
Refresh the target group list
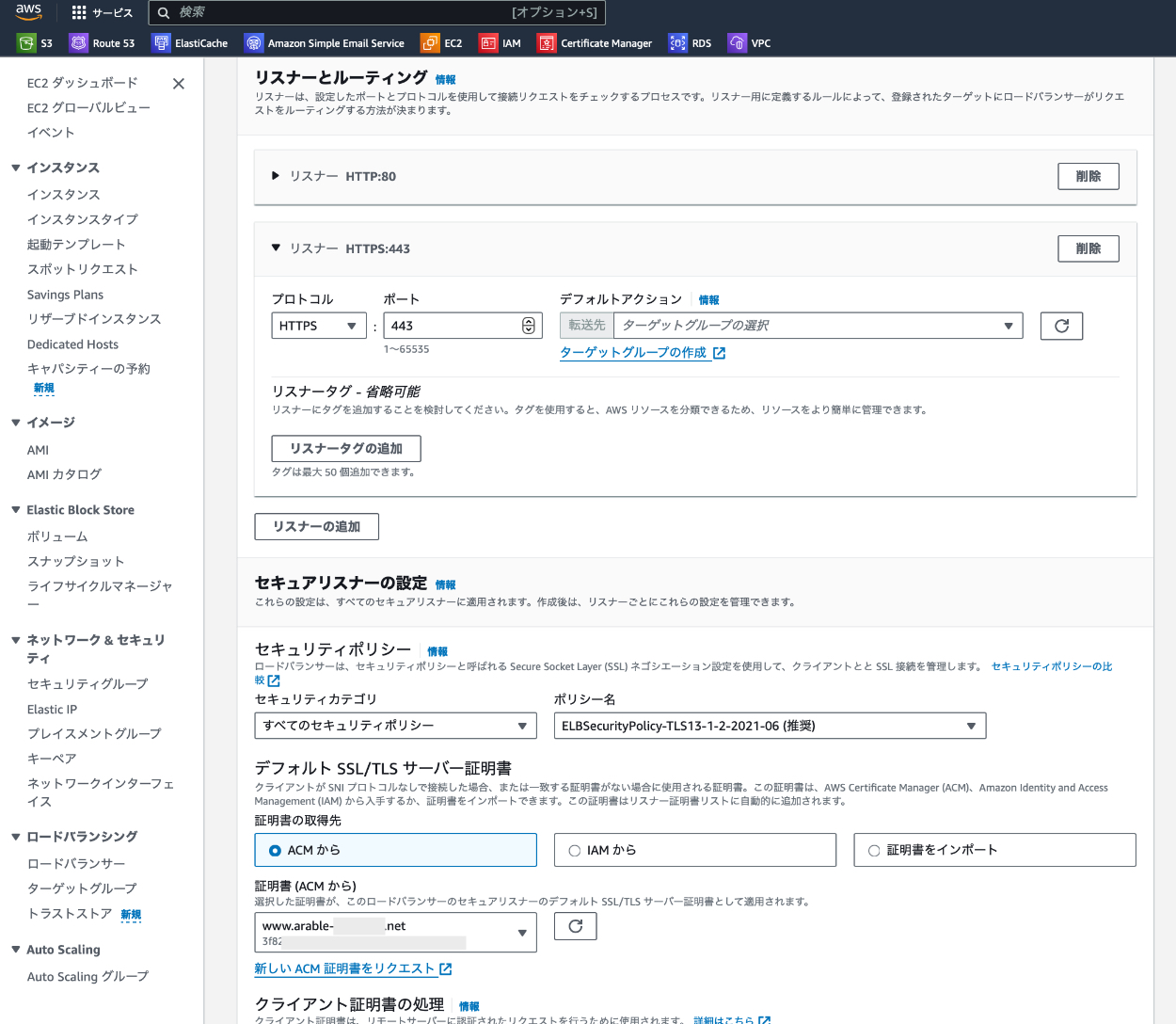point(1061,326)
